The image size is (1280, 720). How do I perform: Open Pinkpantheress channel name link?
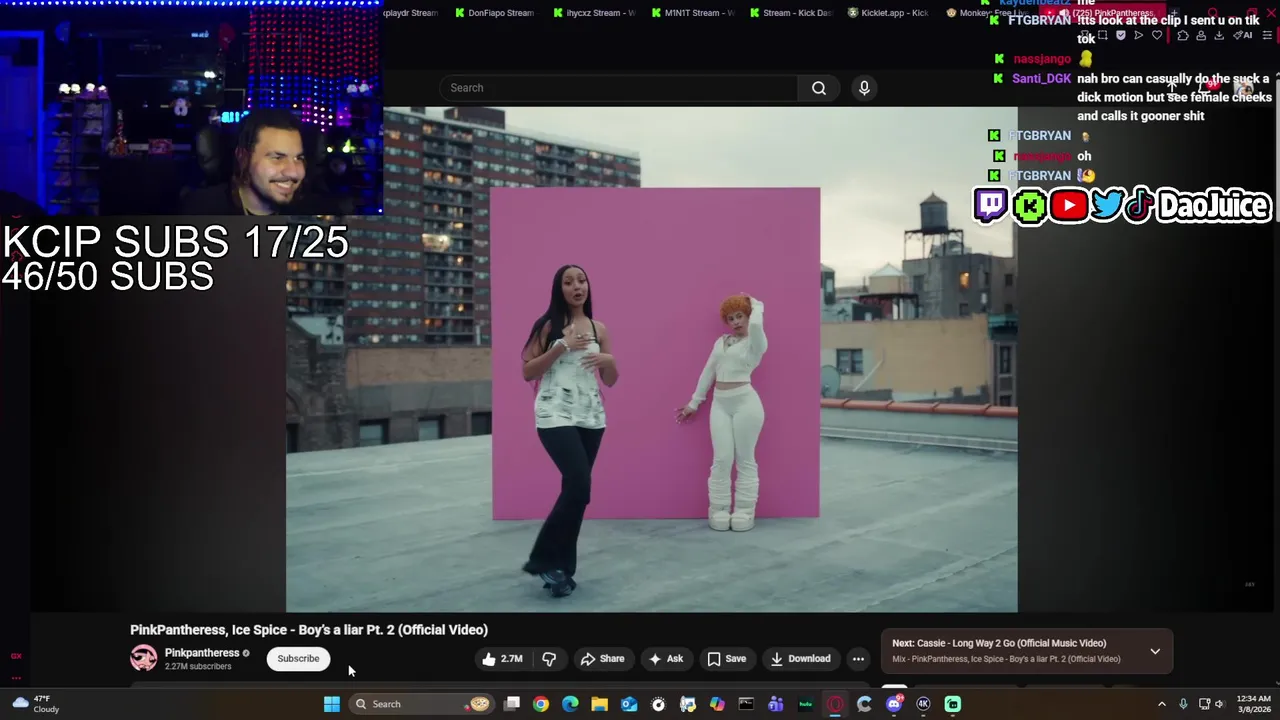[202, 653]
